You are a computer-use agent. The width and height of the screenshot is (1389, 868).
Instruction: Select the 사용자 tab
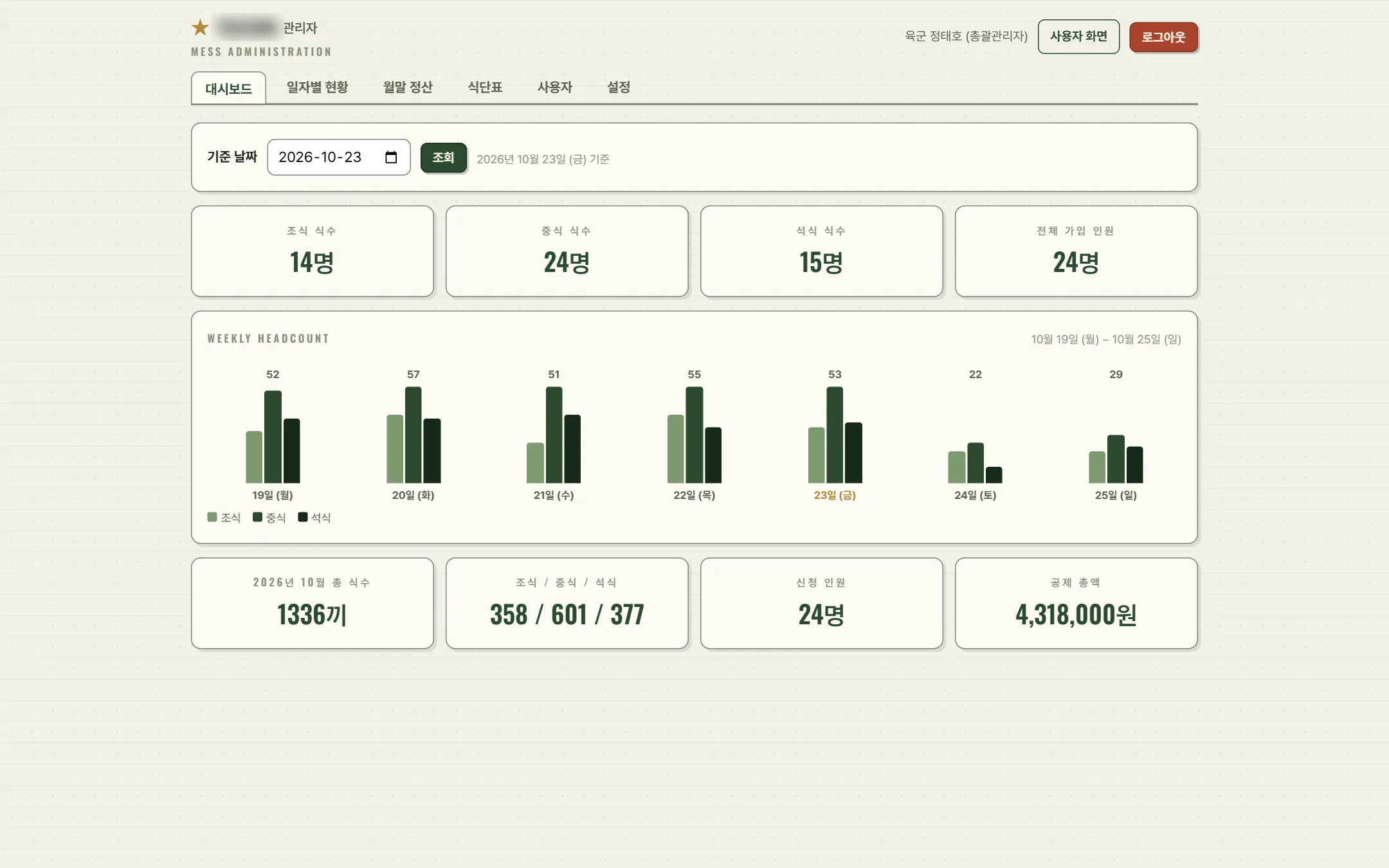coord(554,87)
